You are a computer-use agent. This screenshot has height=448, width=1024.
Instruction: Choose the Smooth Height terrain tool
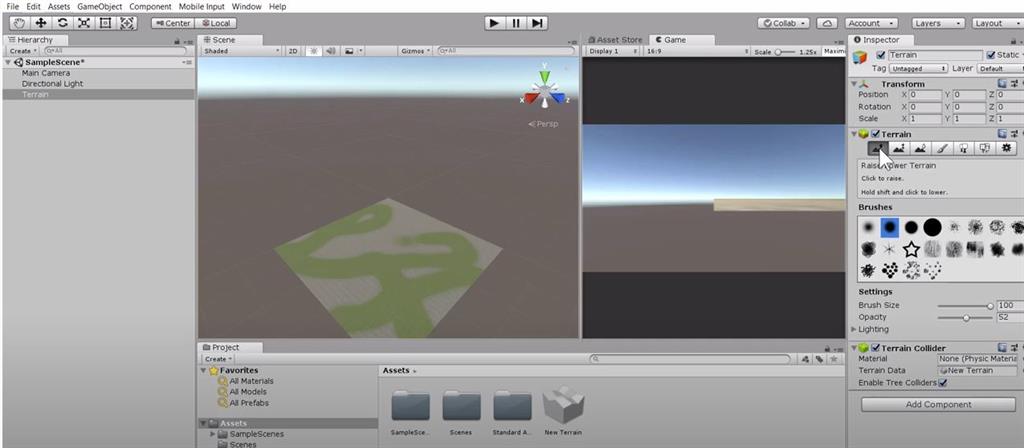(x=920, y=148)
